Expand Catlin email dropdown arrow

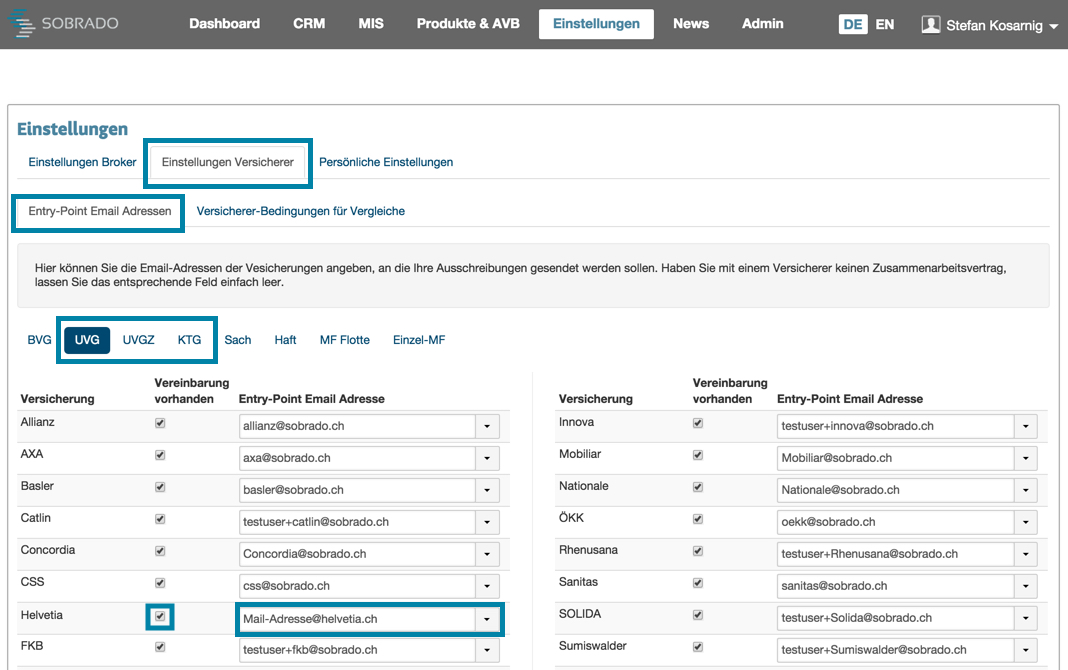487,522
